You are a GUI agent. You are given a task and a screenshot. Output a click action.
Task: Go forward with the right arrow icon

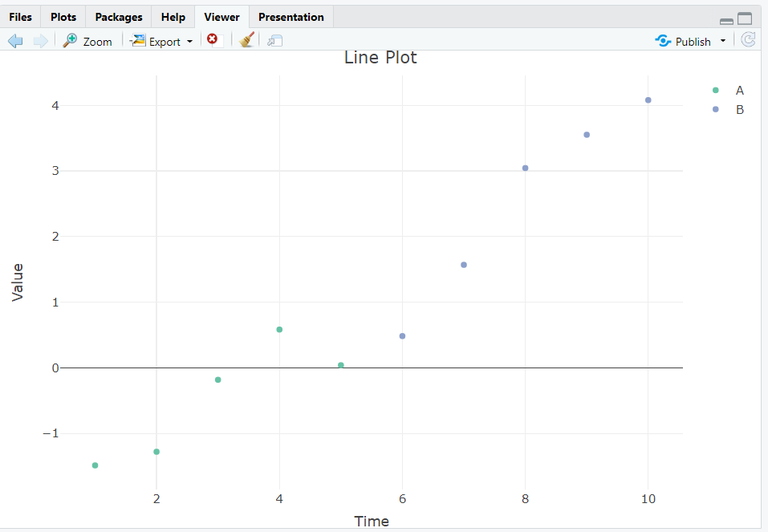pos(41,41)
